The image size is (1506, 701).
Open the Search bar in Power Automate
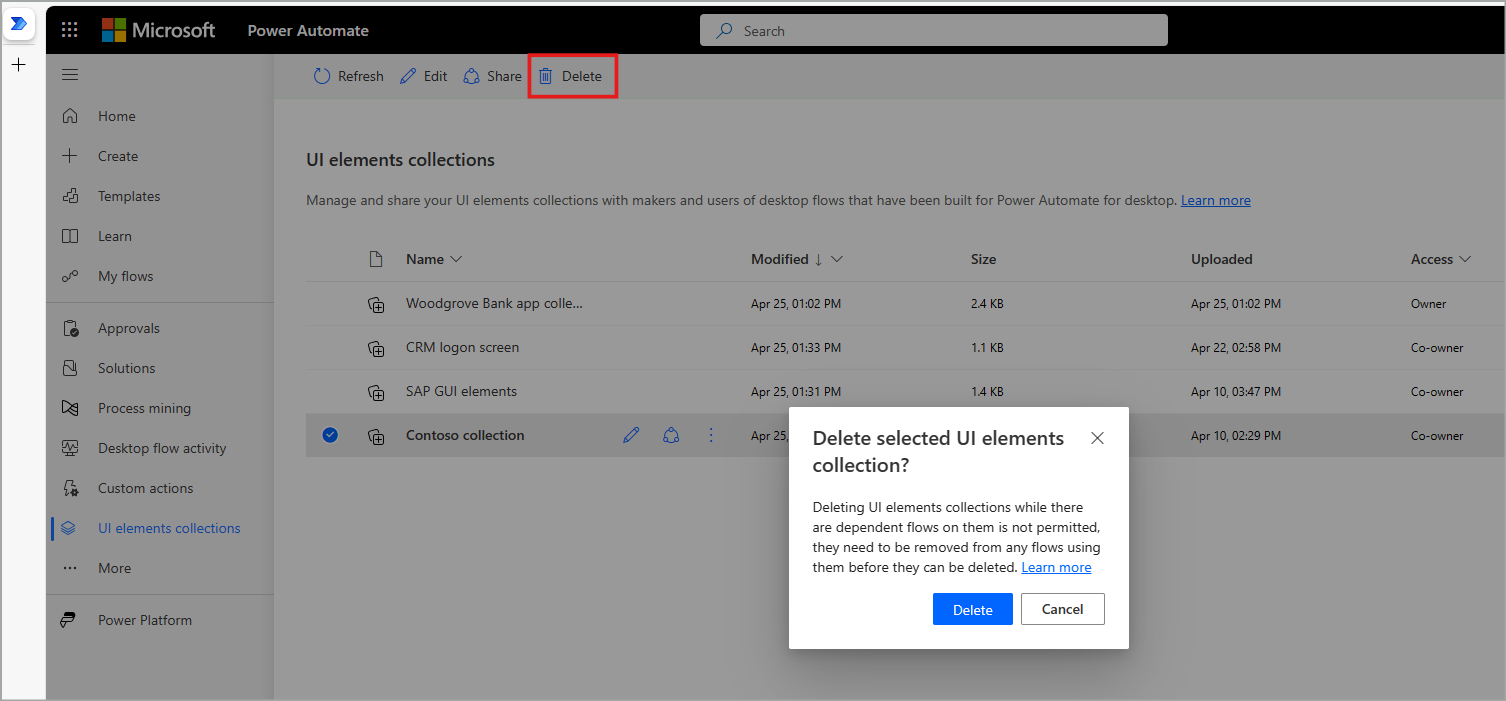(932, 30)
